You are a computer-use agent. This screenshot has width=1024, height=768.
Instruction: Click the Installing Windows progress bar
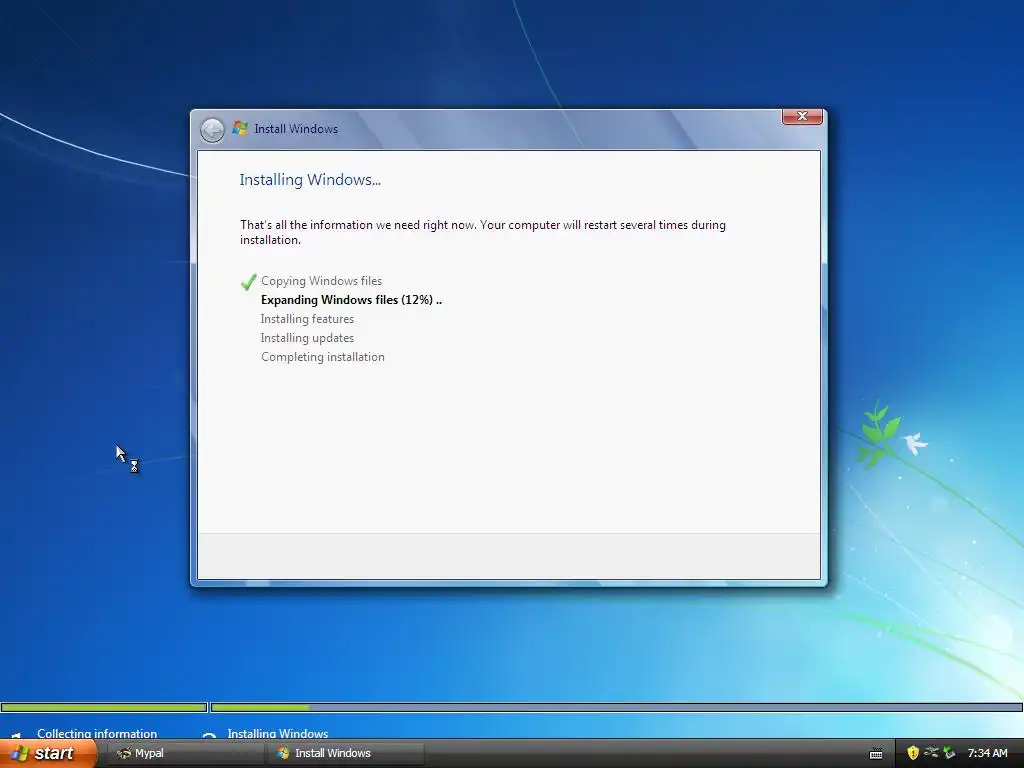616,707
